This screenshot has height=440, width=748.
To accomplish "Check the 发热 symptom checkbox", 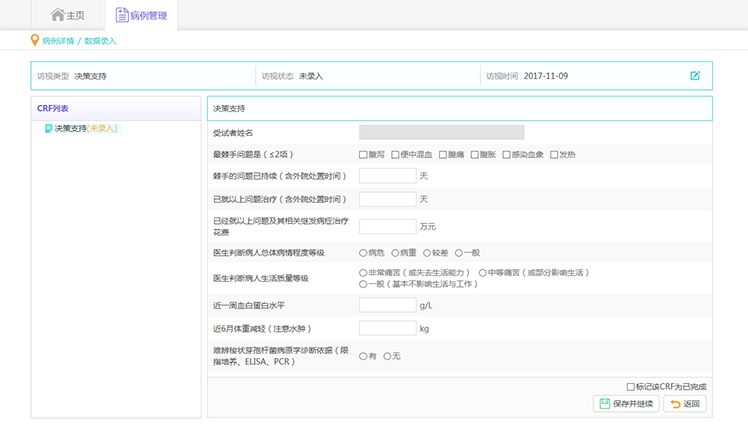I will 554,154.
